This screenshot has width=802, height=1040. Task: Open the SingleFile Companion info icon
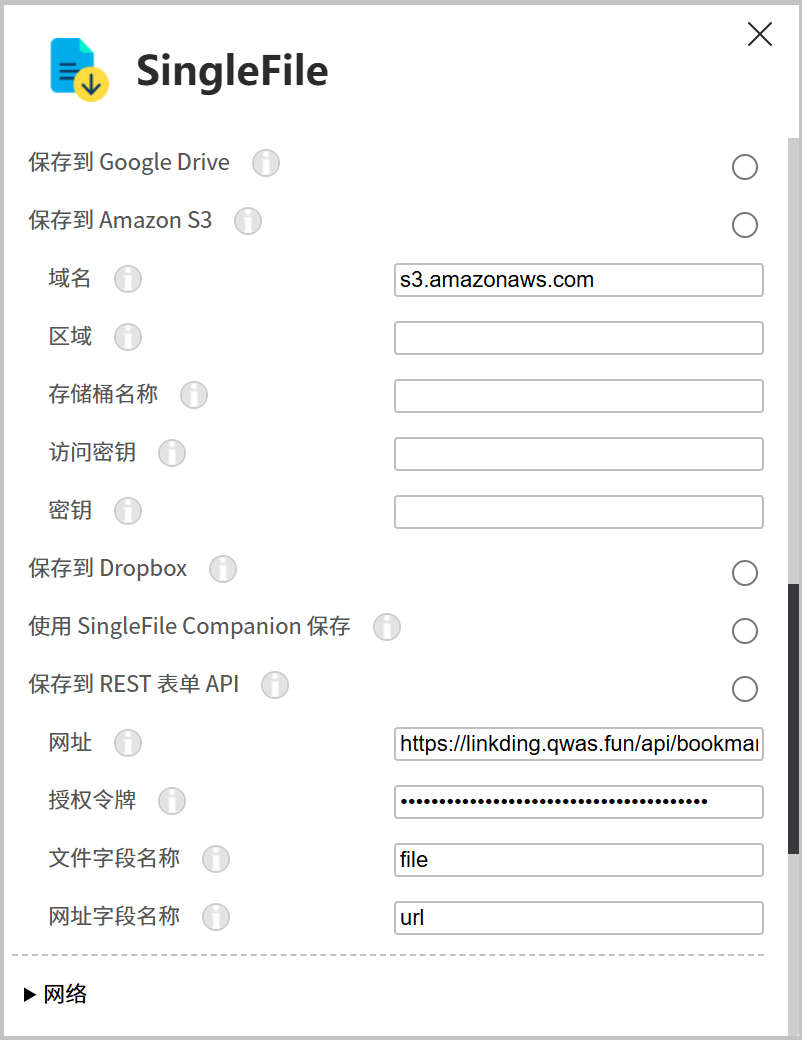(387, 627)
